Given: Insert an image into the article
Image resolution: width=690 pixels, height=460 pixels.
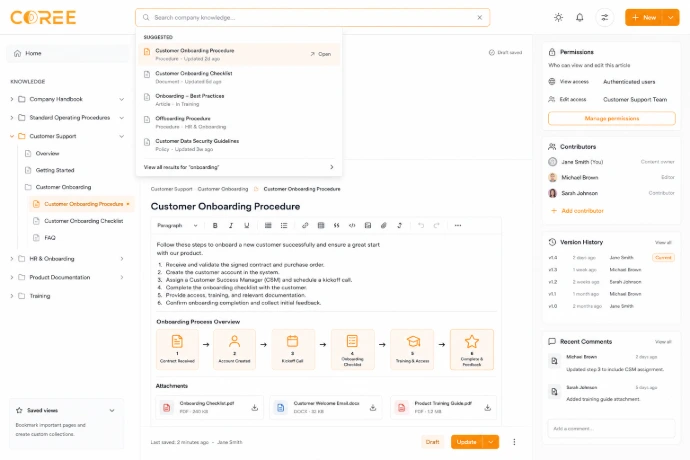Looking at the screenshot, I should click(368, 225).
